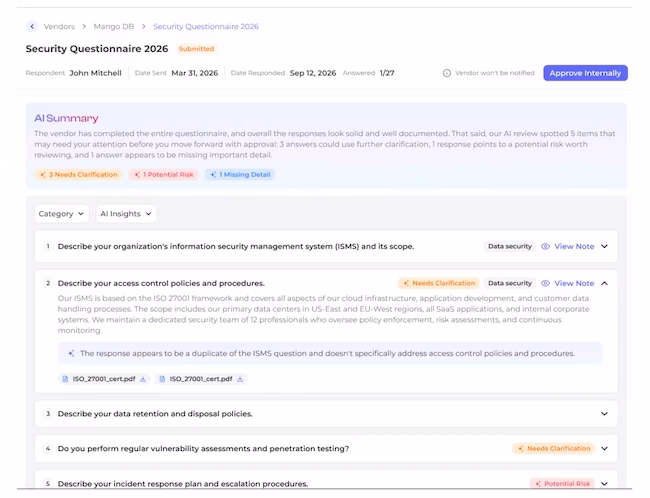650x498 pixels.
Task: Expand question 1 about ISMS scope
Action: tap(604, 246)
